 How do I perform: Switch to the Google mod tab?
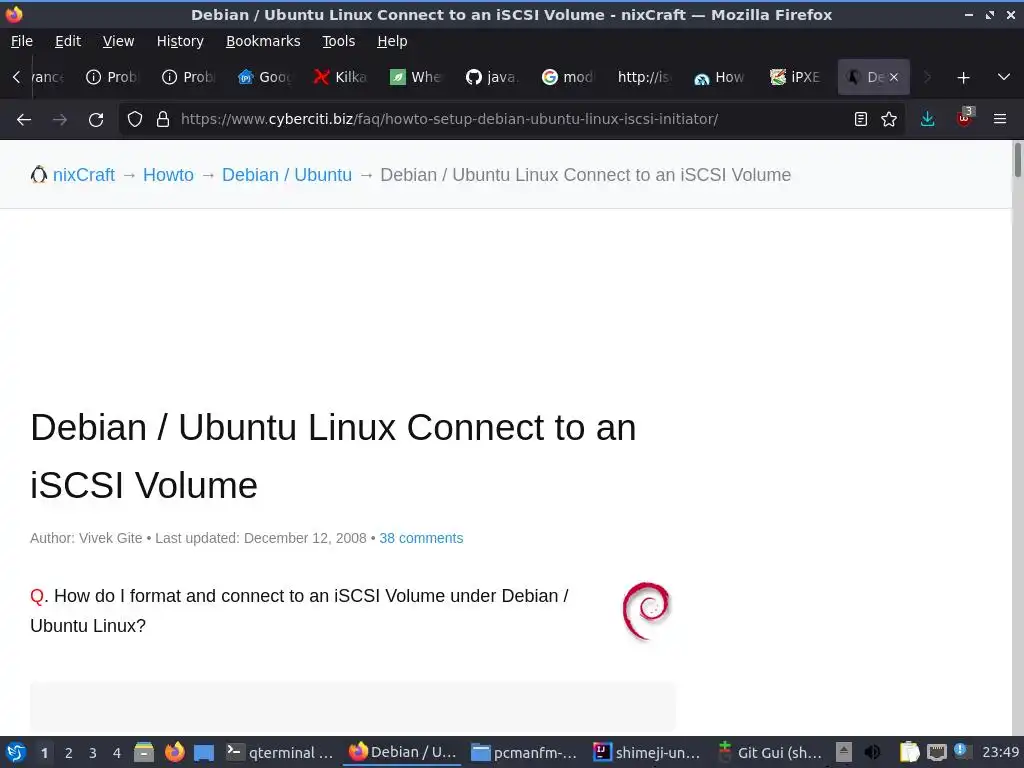tap(568, 77)
